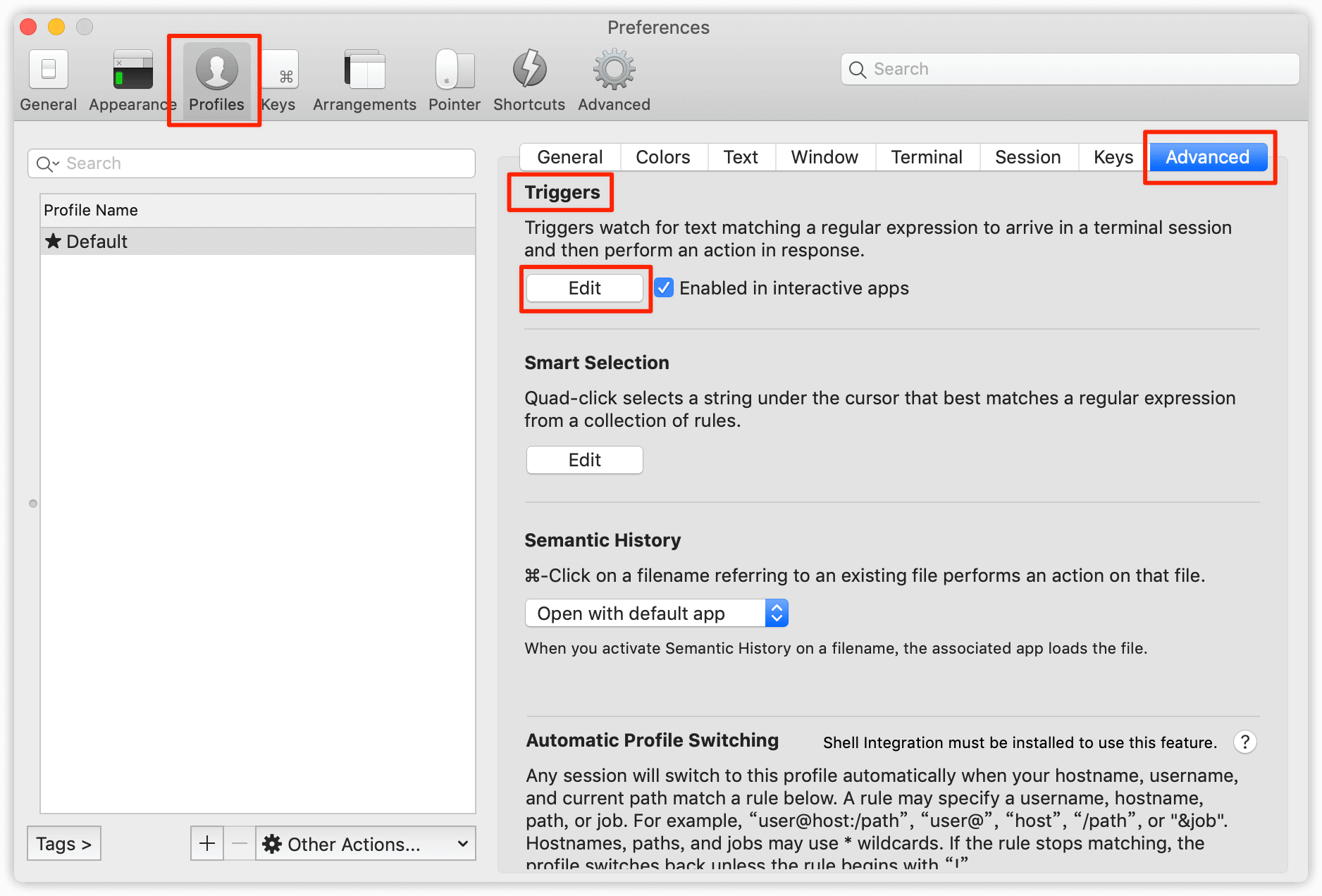
Task: Click the yellow minimize window button
Action: pyautogui.click(x=56, y=27)
